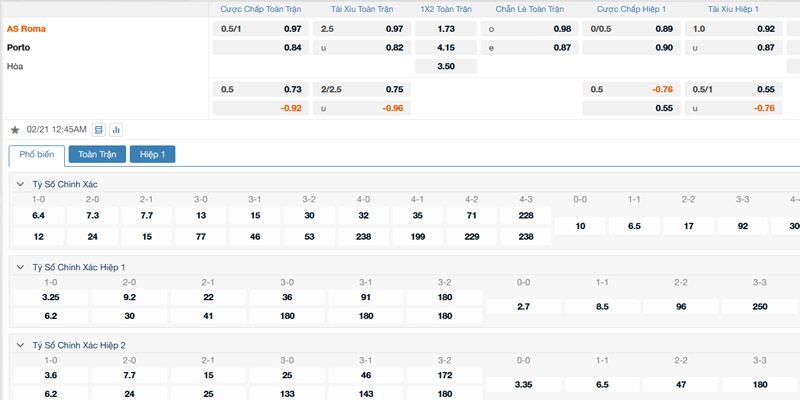800x400 pixels.
Task: Bet second half score 3-1 at 46
Action: (366, 376)
